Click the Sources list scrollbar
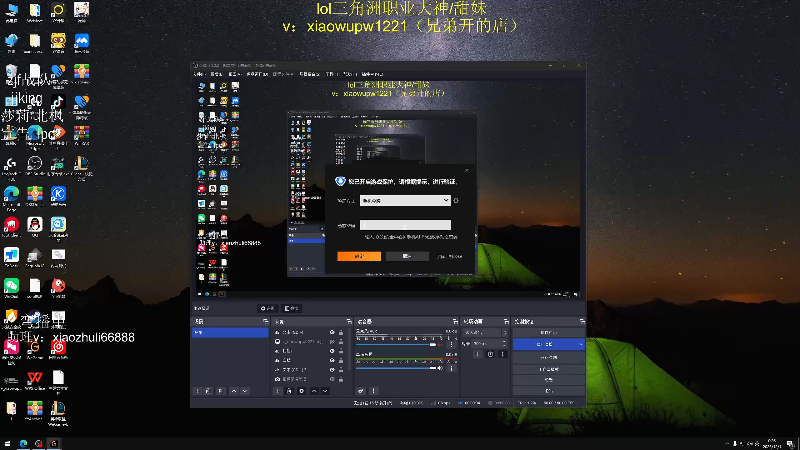Screen dimensions: 800x450 [349, 349]
